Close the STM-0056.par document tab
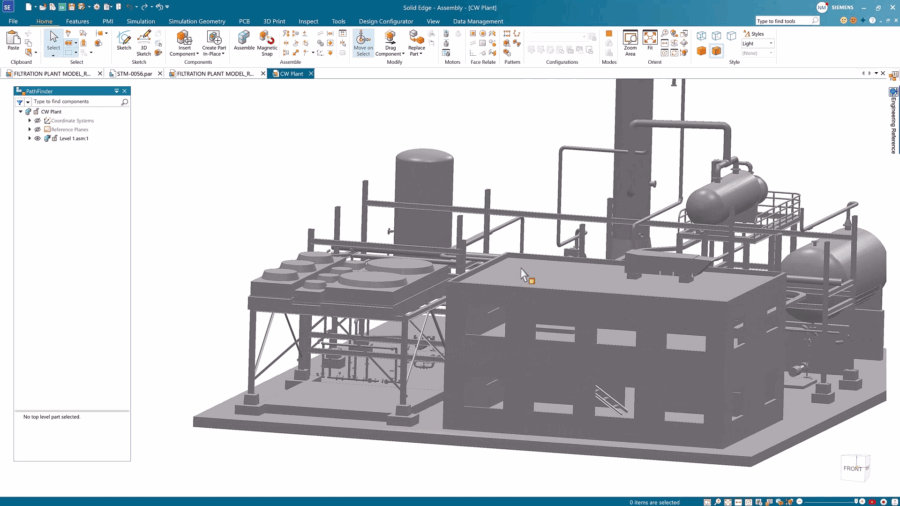Screen dimensions: 900x506 coord(160,73)
